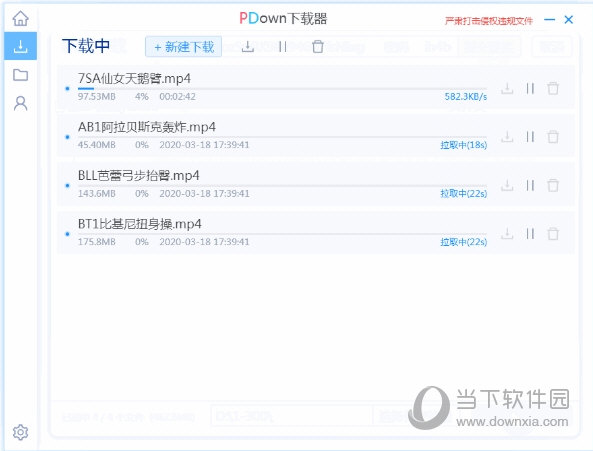Open the Folder section in sidebar
The height and width of the screenshot is (451, 593).
pyautogui.click(x=20, y=75)
